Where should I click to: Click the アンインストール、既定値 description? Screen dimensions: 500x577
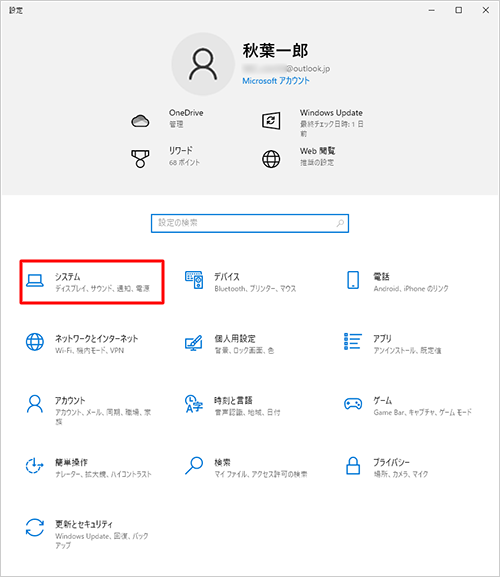pyautogui.click(x=407, y=350)
